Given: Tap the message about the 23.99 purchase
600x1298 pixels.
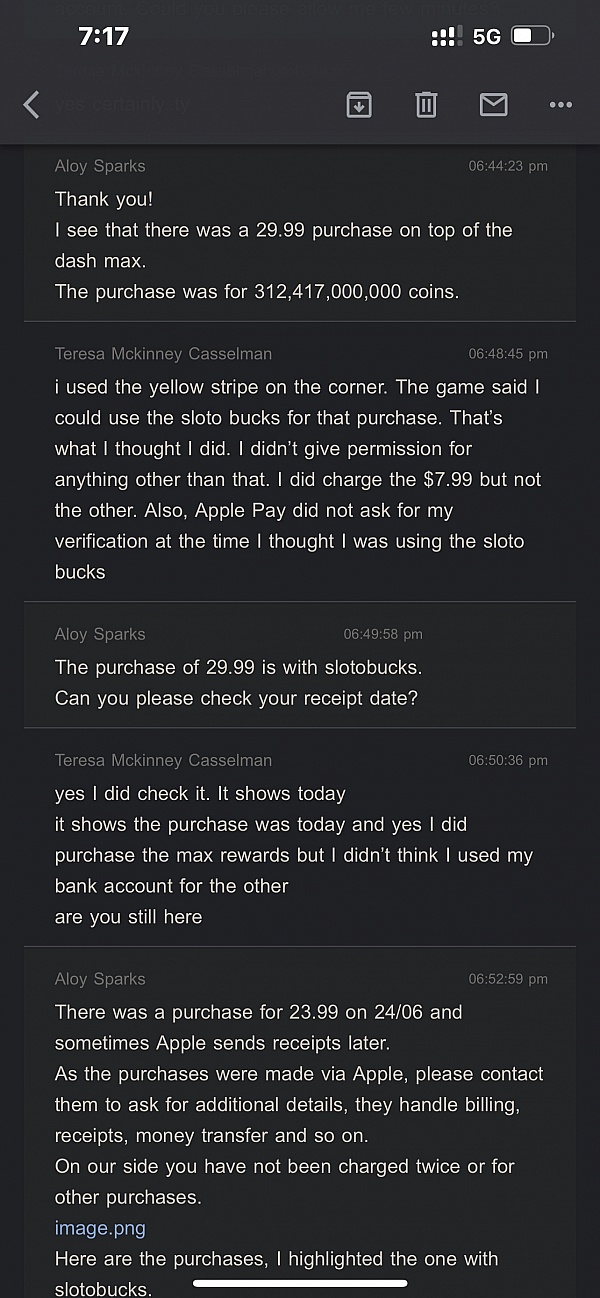Looking at the screenshot, I should click(258, 1012).
